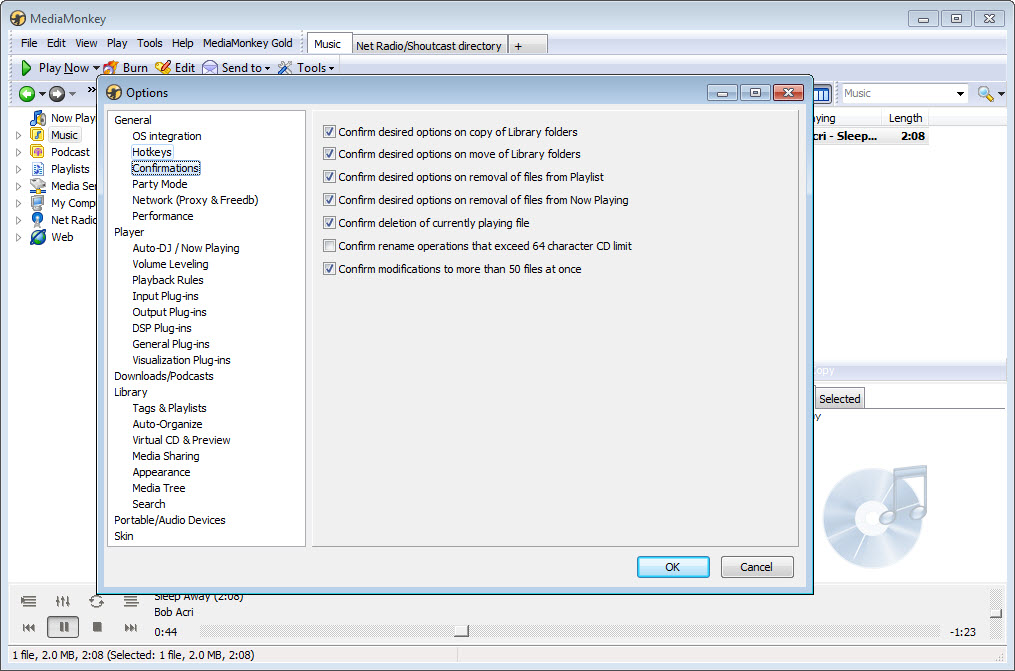Open Tags & Playlists options page

[170, 408]
